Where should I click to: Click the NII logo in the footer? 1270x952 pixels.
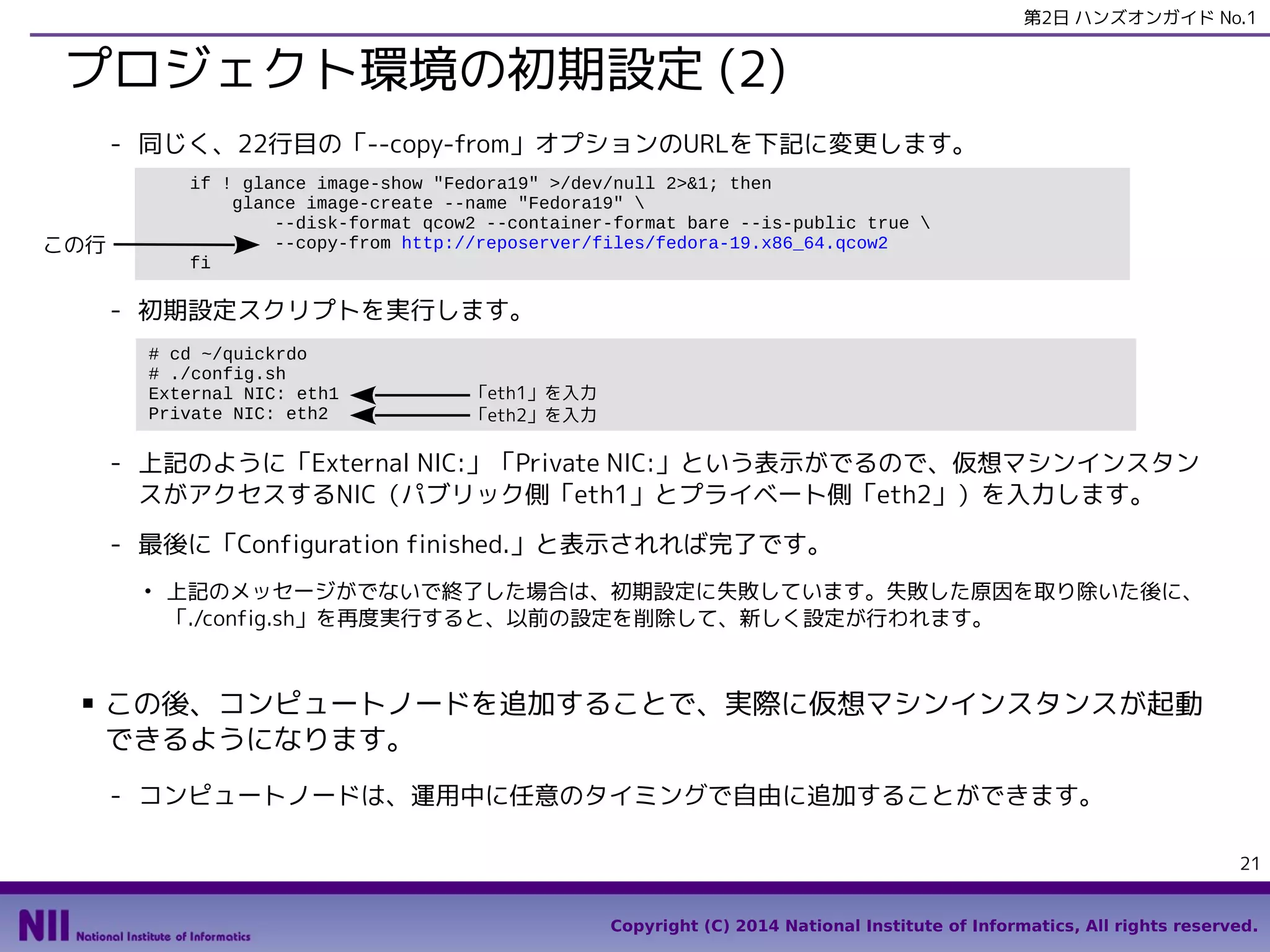tap(44, 925)
